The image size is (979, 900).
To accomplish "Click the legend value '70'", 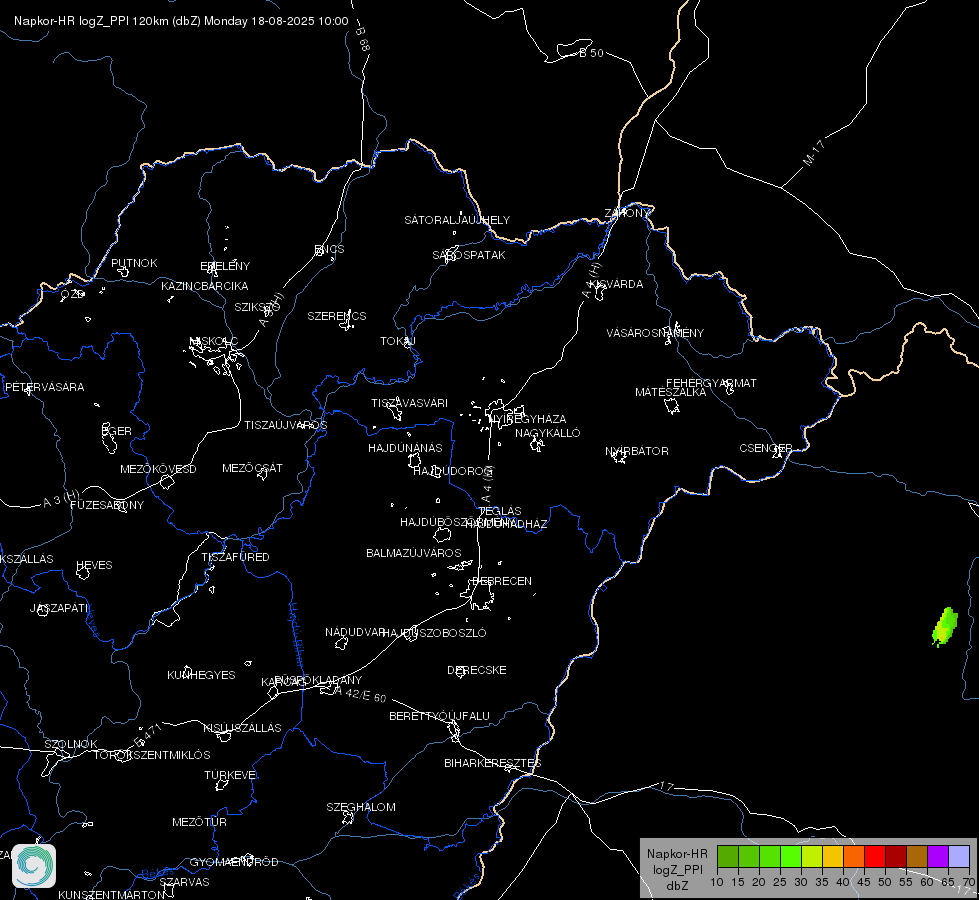I will (x=968, y=883).
